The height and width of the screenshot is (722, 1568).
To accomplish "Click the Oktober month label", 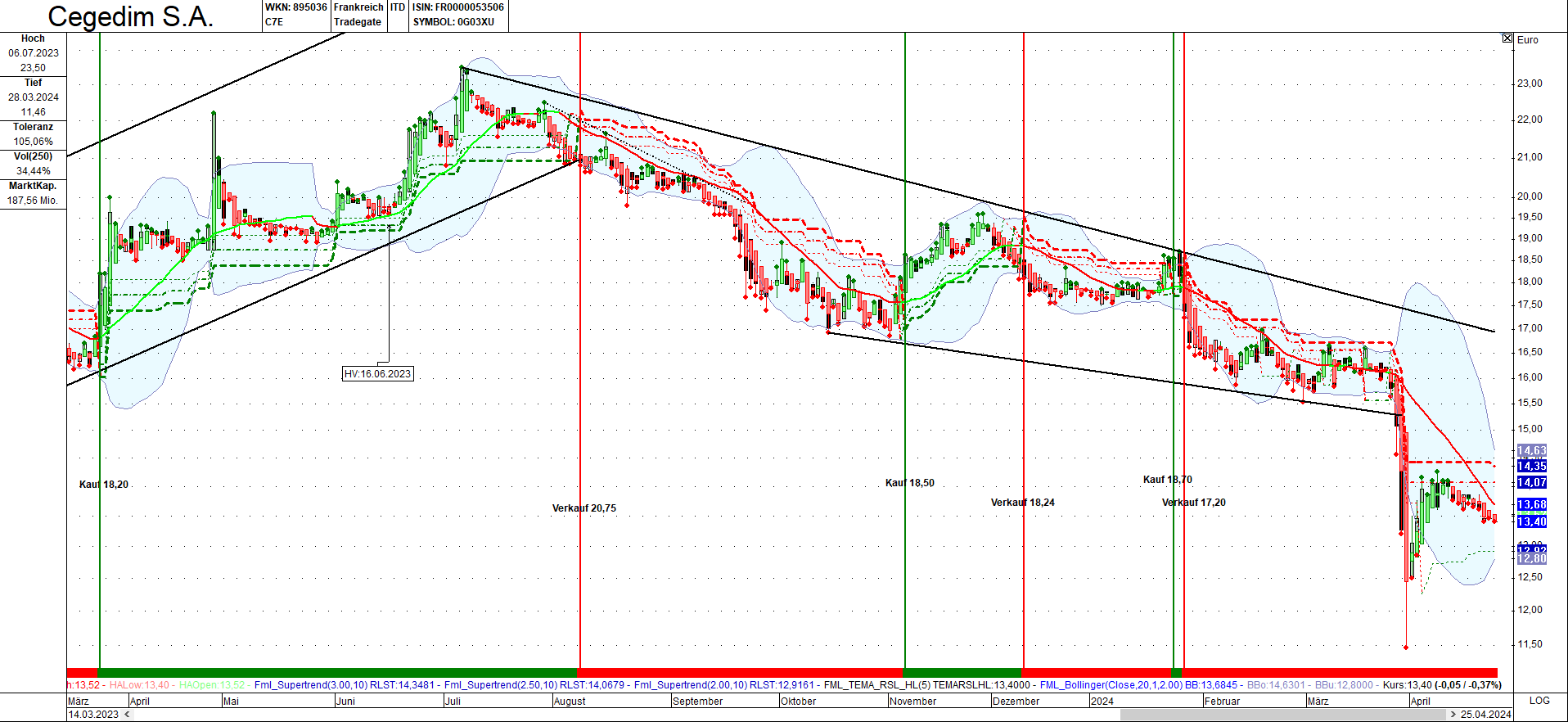I will [x=798, y=702].
